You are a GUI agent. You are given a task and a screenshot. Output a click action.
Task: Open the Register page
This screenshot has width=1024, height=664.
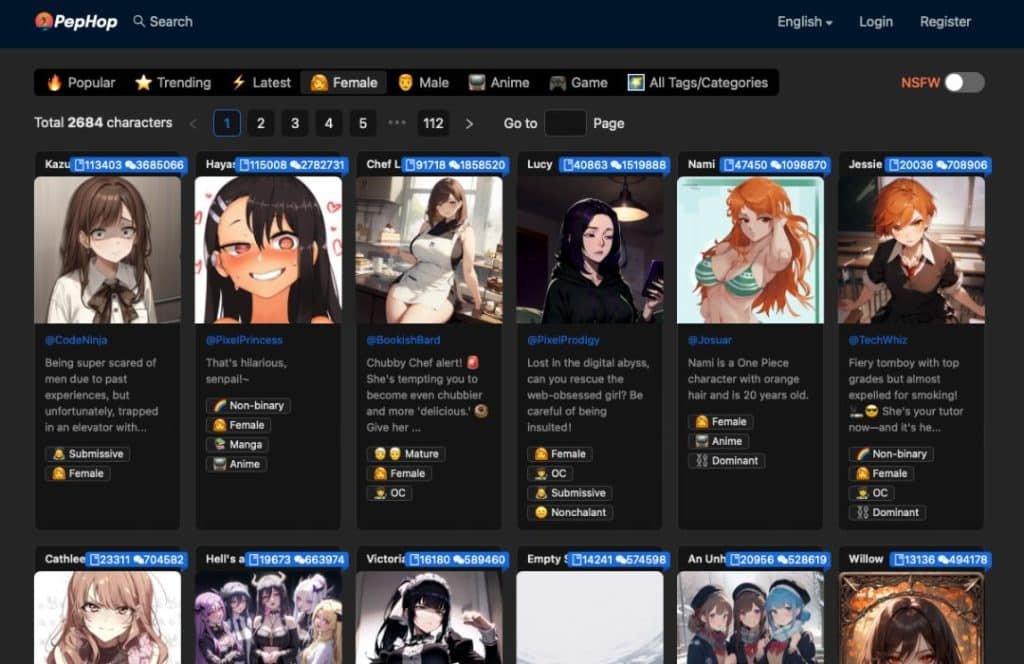(x=945, y=22)
